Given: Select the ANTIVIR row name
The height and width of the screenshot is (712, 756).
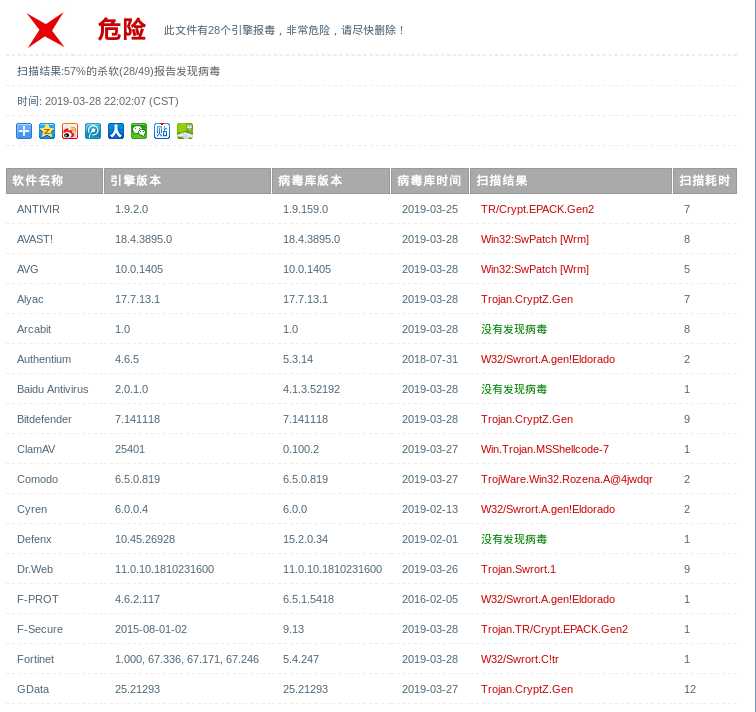Looking at the screenshot, I should (x=38, y=209).
